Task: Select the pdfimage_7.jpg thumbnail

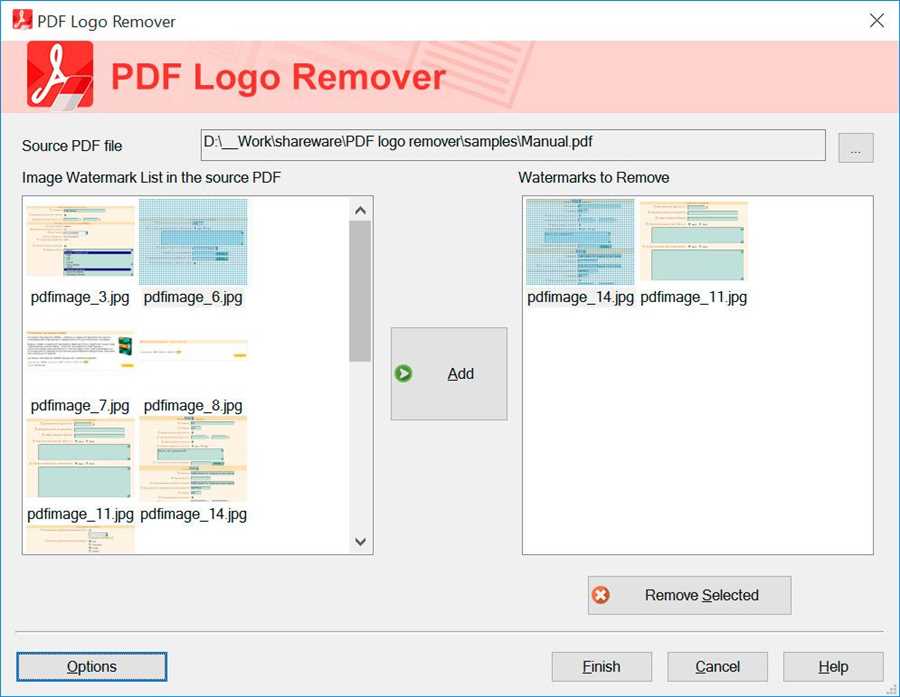Action: (x=80, y=350)
